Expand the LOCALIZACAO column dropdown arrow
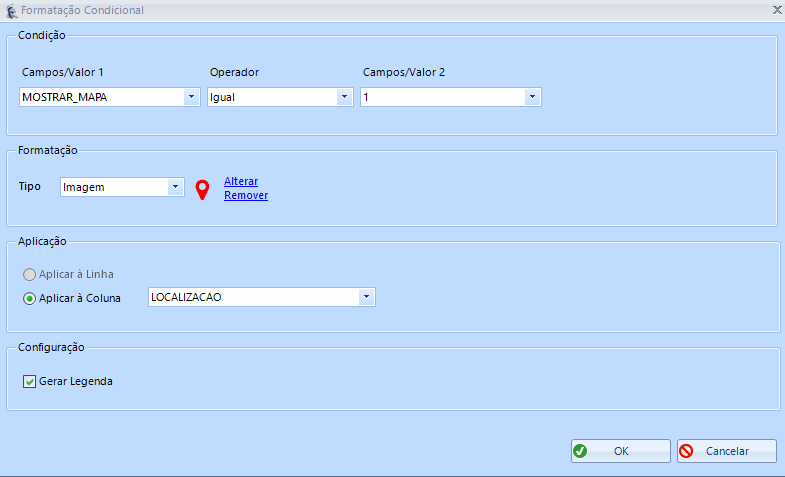 pyautogui.click(x=366, y=297)
